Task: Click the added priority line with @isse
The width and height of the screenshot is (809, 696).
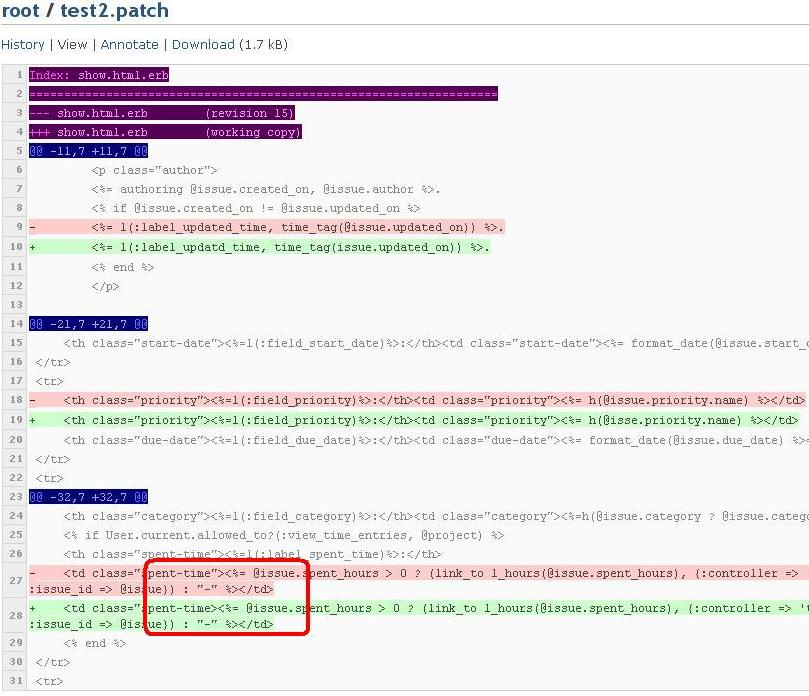Action: (414, 420)
